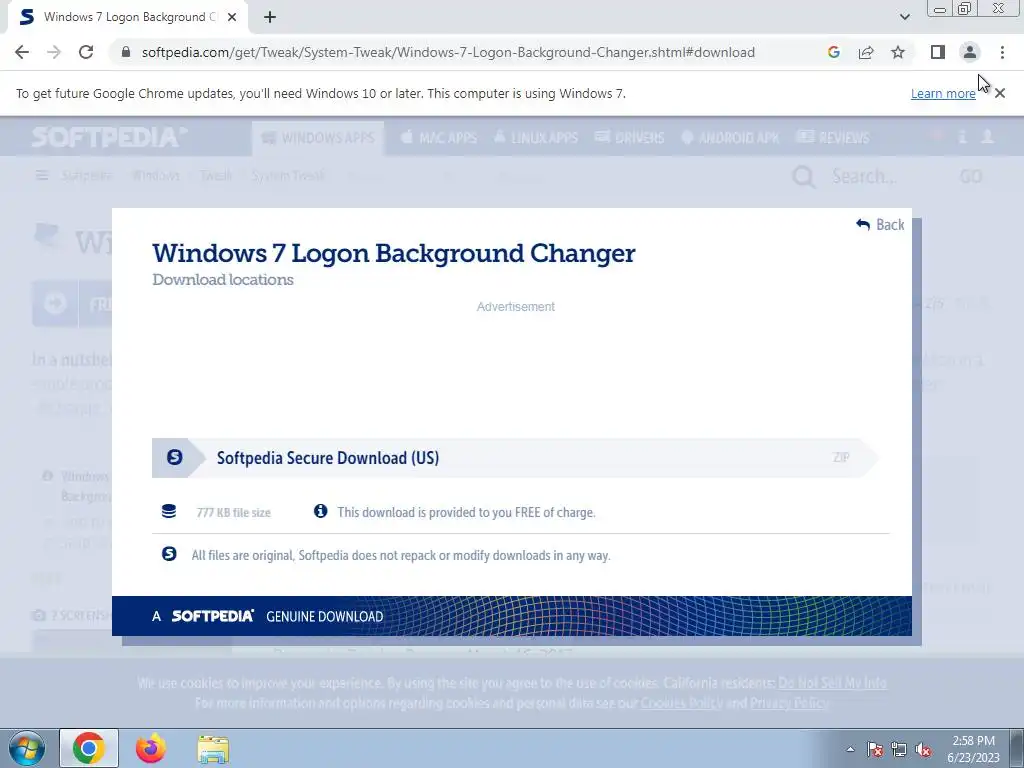This screenshot has height=768, width=1024.
Task: Click the search magnifier icon
Action: 803,176
